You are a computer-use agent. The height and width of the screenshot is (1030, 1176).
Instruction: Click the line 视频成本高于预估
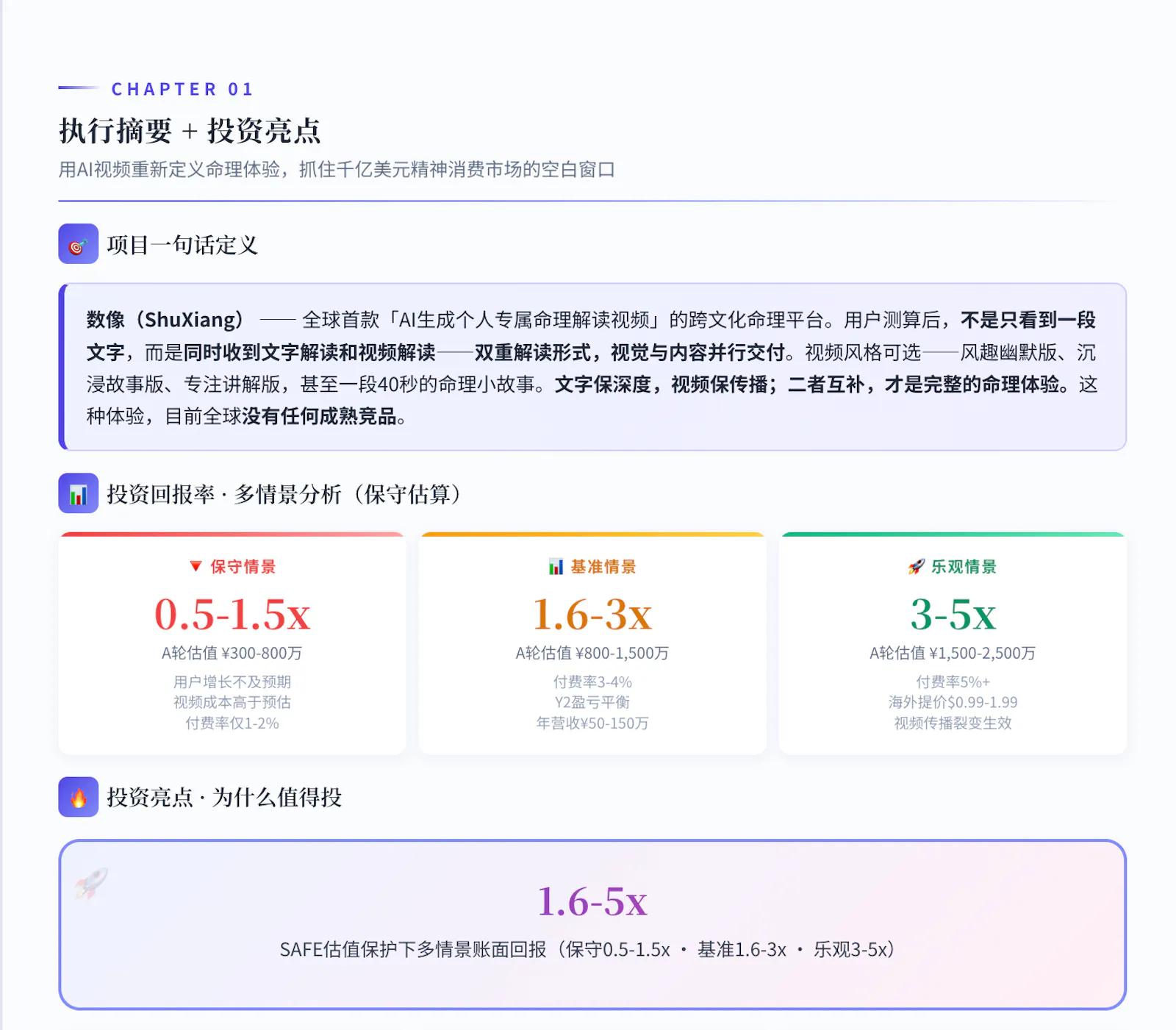click(232, 702)
